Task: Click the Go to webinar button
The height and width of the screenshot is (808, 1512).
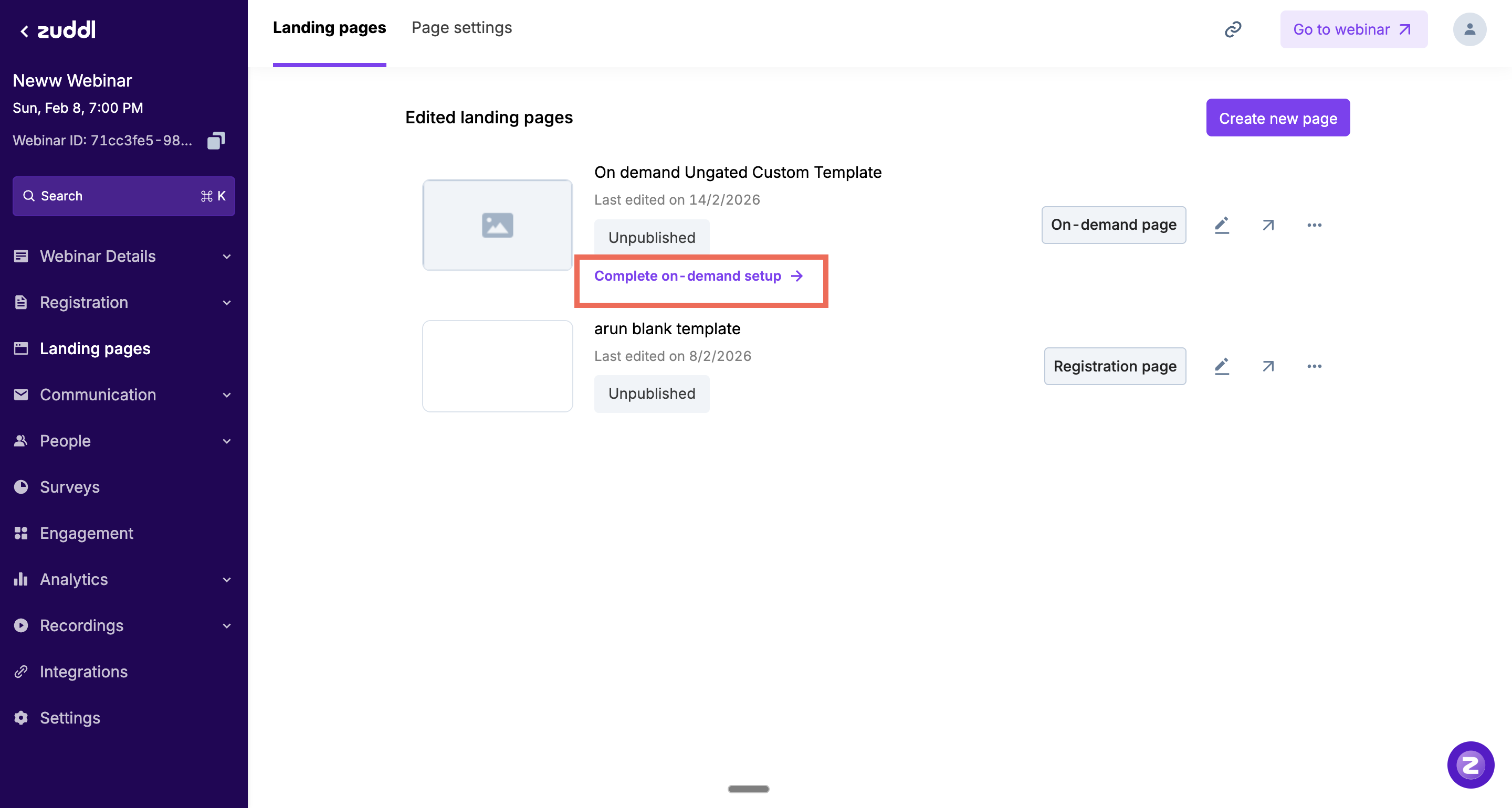Action: pos(1353,29)
